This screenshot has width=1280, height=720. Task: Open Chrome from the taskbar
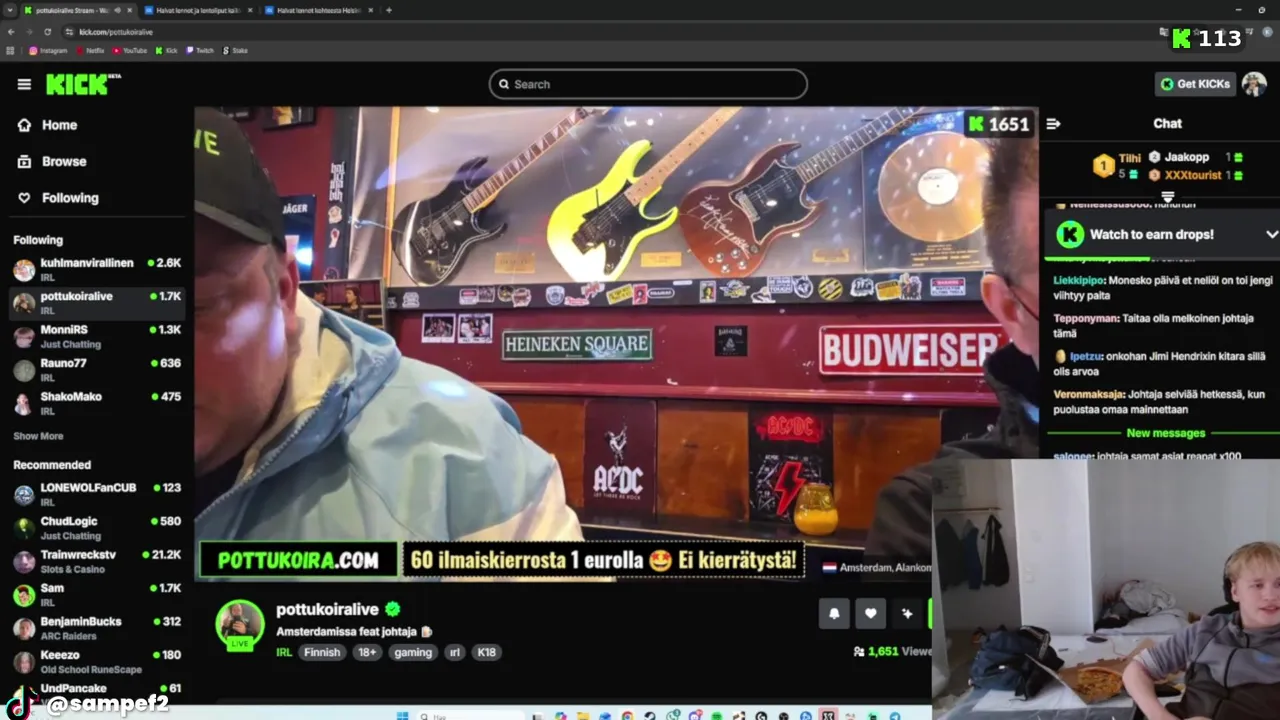click(627, 715)
